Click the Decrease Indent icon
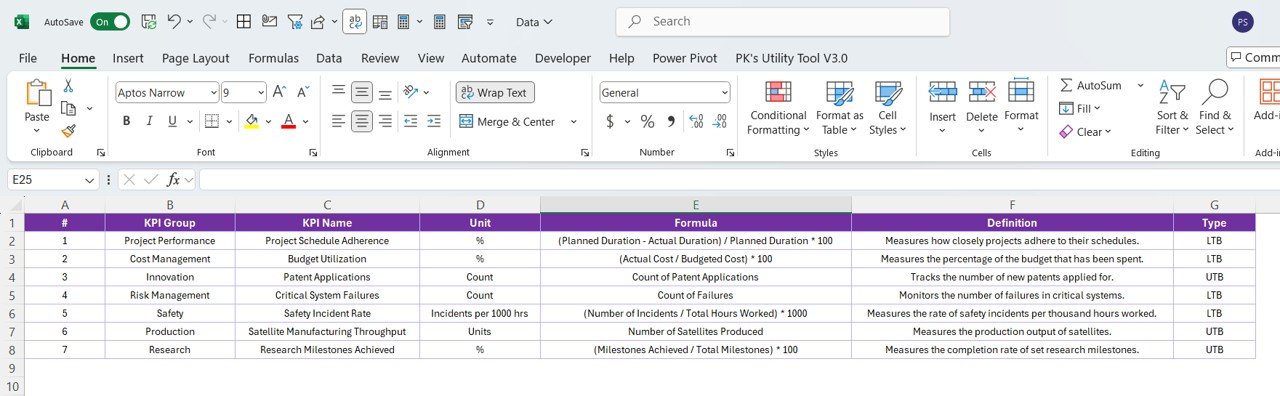 [x=411, y=121]
